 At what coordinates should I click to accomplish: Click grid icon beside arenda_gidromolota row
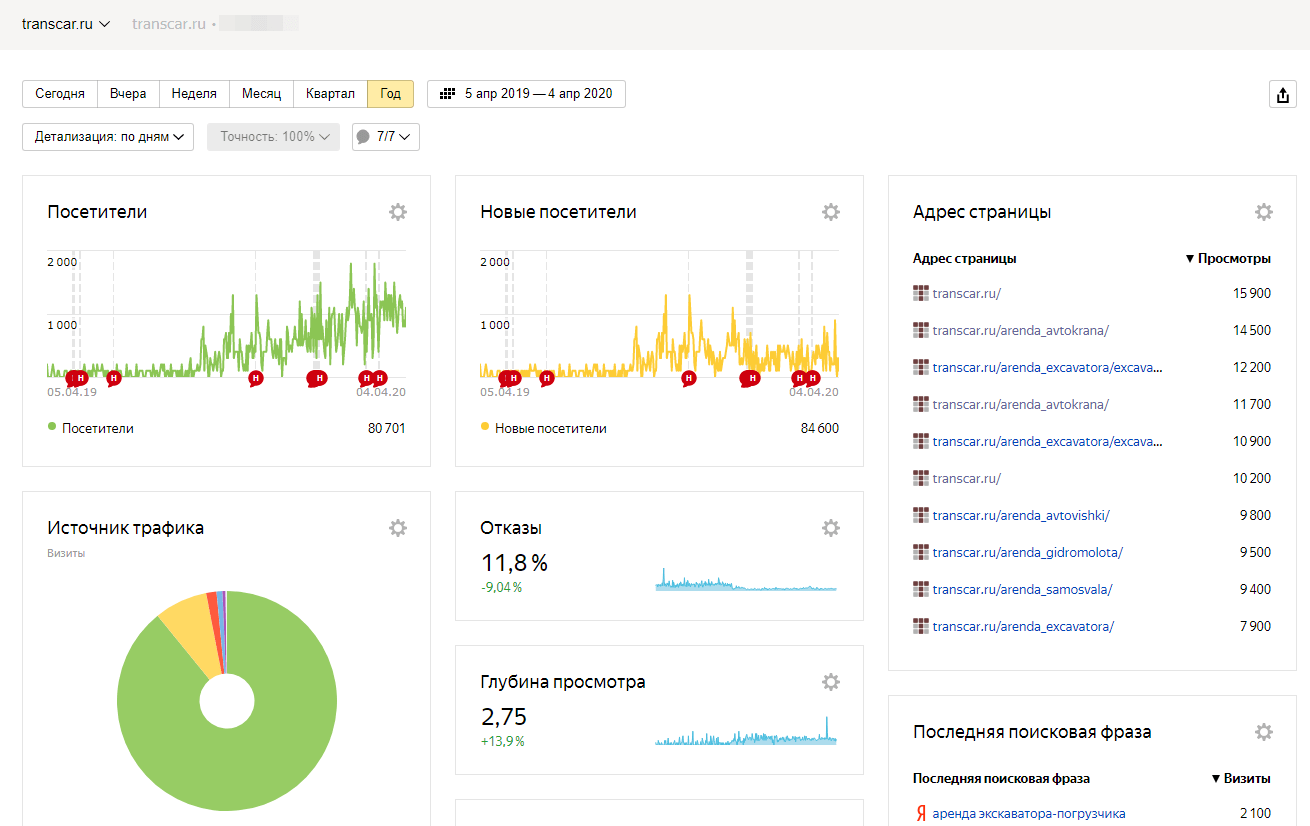click(x=921, y=553)
